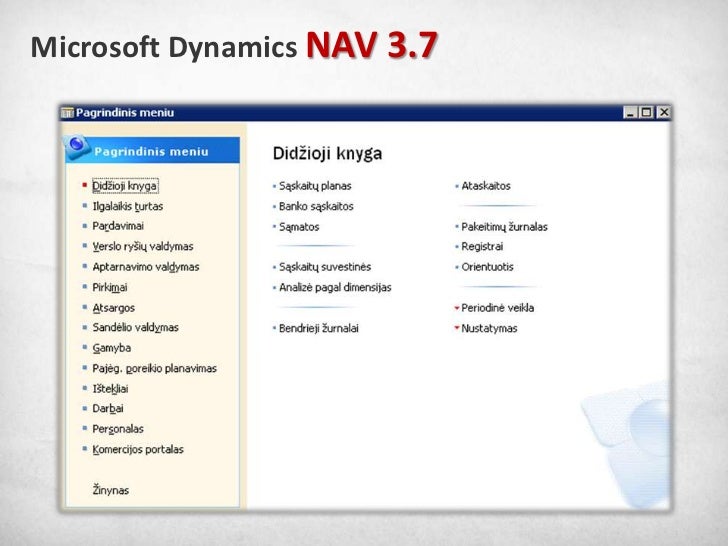Screen dimensions: 728x546
Task: Select Atsargos from the main menu
Action: [x=113, y=308]
